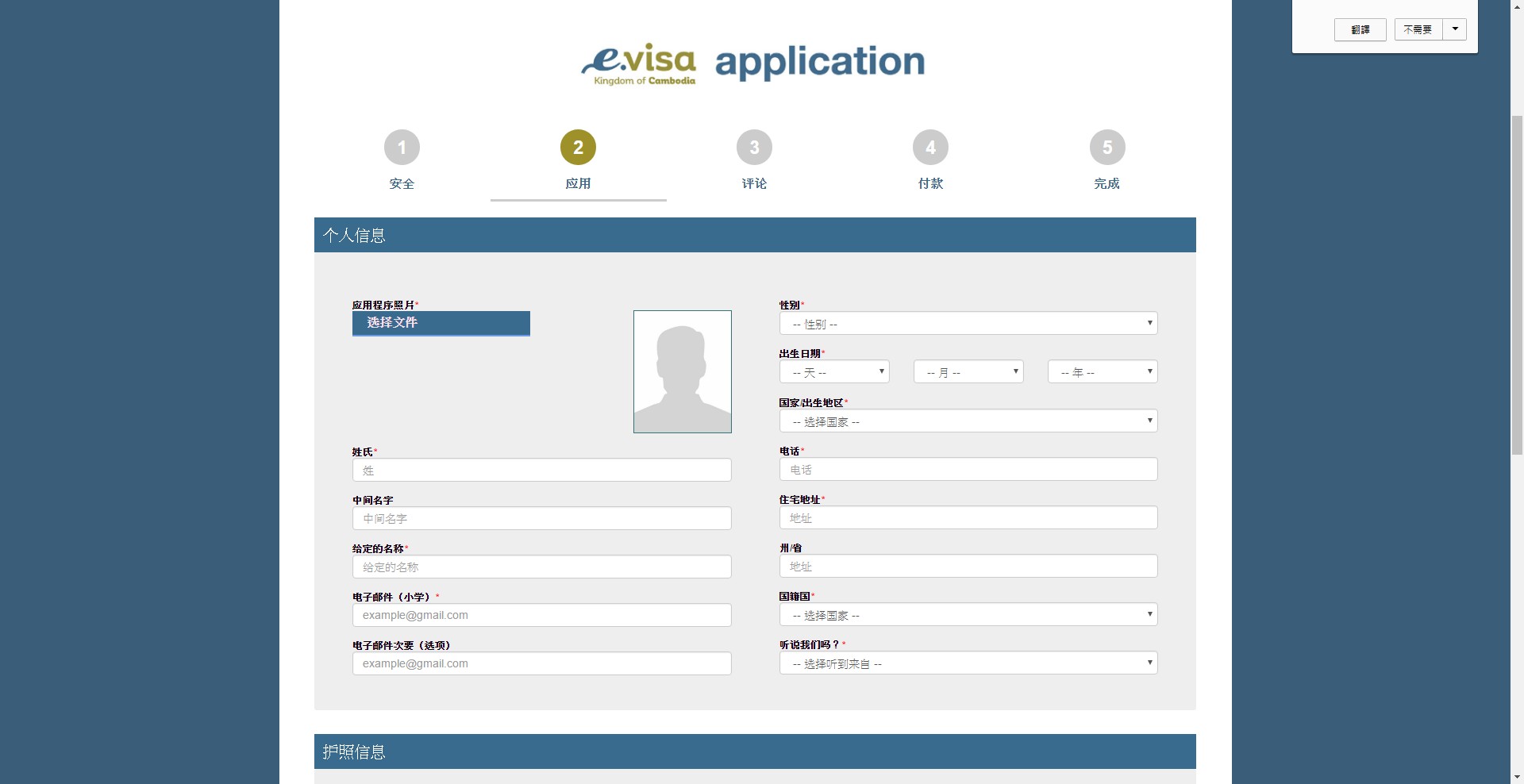This screenshot has height=784, width=1524.
Task: Focus the 住宅地址 address input field
Action: click(x=968, y=517)
